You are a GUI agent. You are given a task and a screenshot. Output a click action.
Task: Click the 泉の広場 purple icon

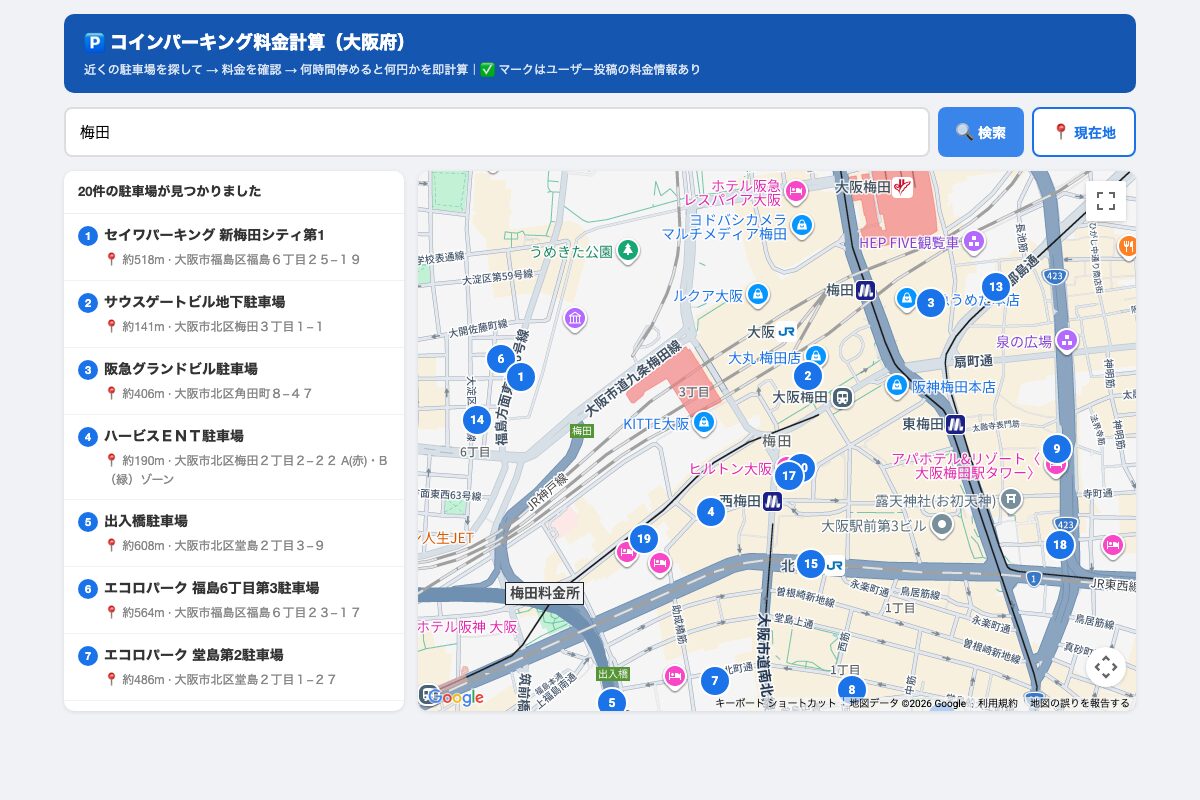point(1067,341)
